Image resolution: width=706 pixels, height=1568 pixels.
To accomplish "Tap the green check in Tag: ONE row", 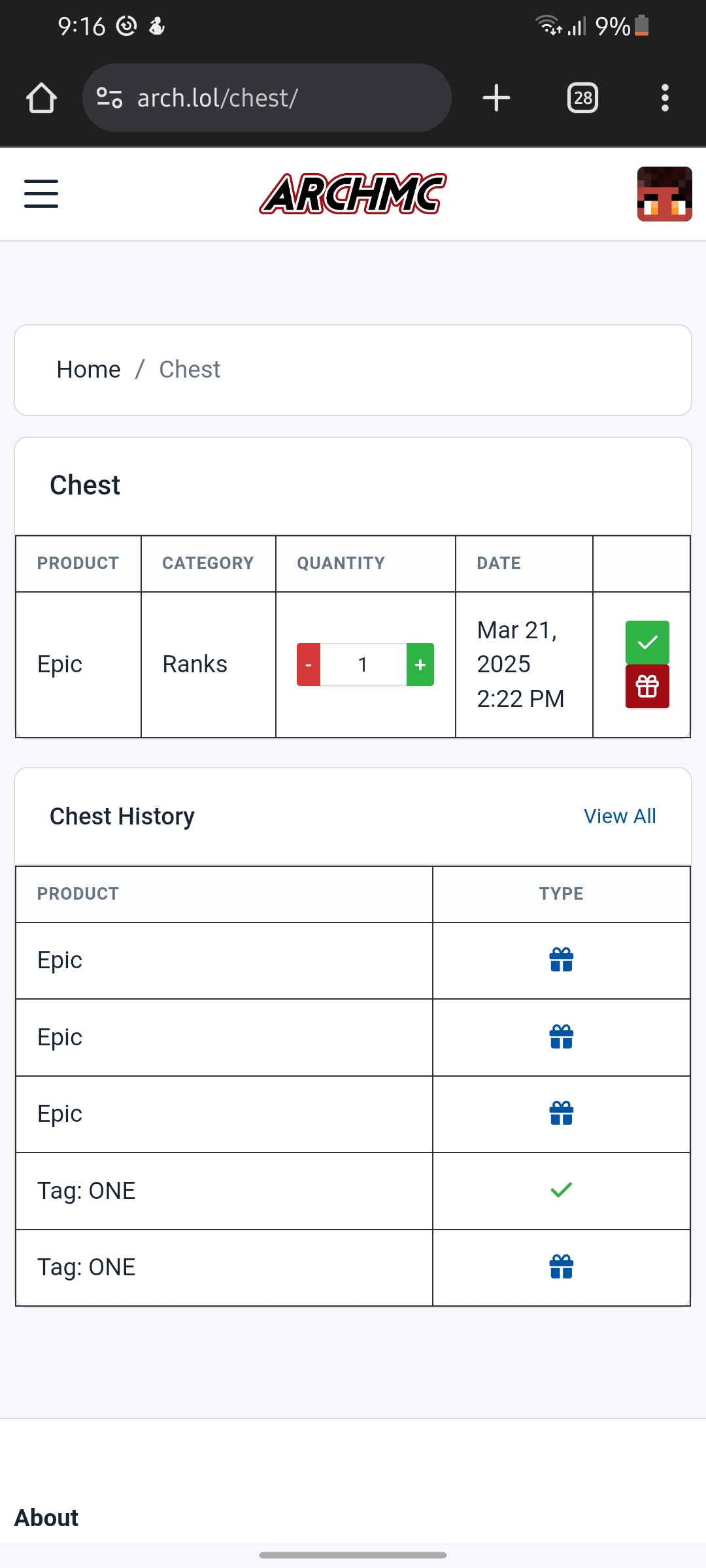I will click(x=562, y=1190).
